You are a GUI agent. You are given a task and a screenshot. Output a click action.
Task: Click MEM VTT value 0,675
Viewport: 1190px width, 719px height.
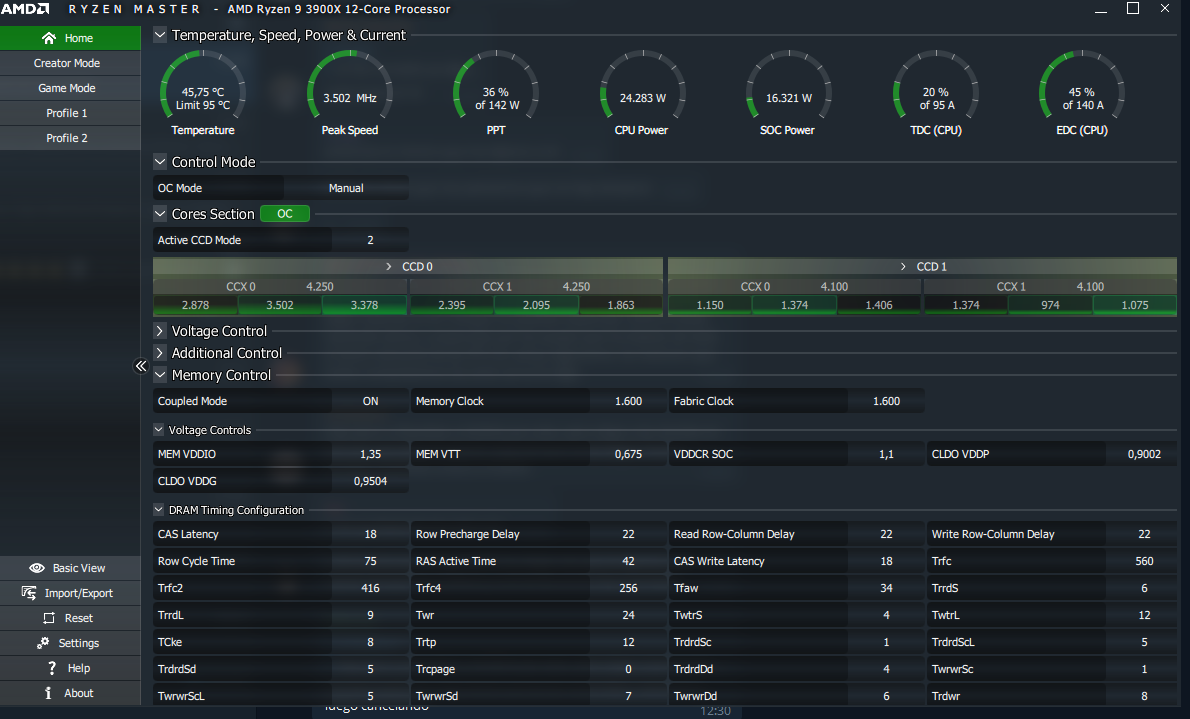click(x=628, y=454)
